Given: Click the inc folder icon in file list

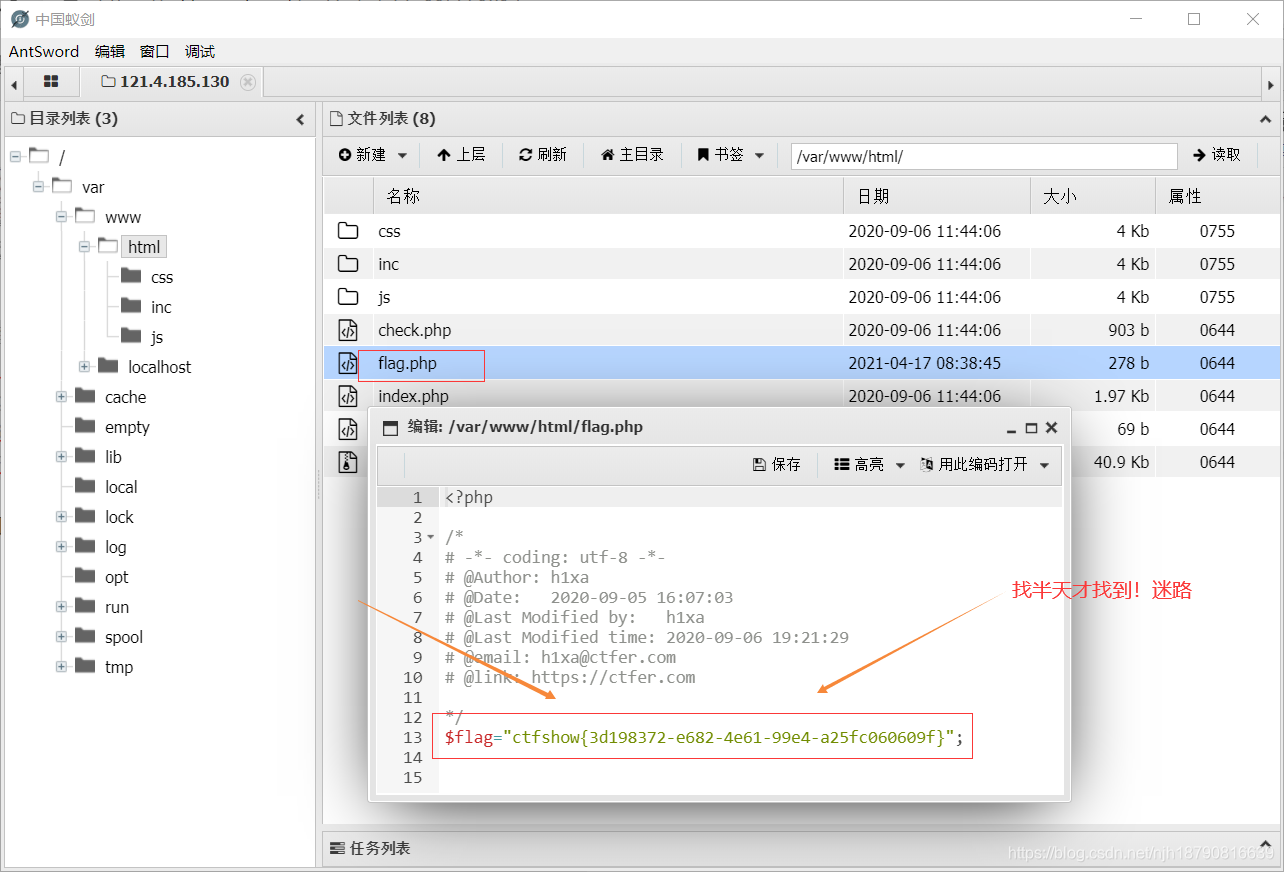Looking at the screenshot, I should point(348,264).
